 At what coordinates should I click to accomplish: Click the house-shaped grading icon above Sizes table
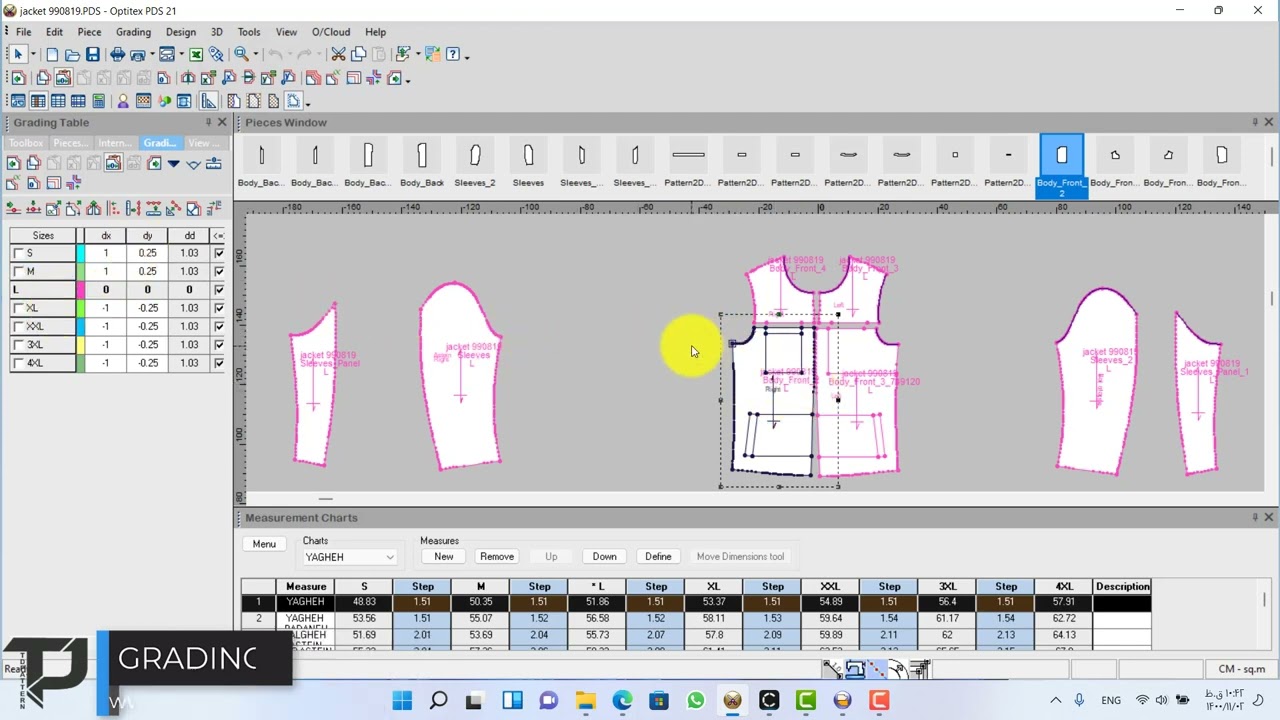tap(93, 208)
